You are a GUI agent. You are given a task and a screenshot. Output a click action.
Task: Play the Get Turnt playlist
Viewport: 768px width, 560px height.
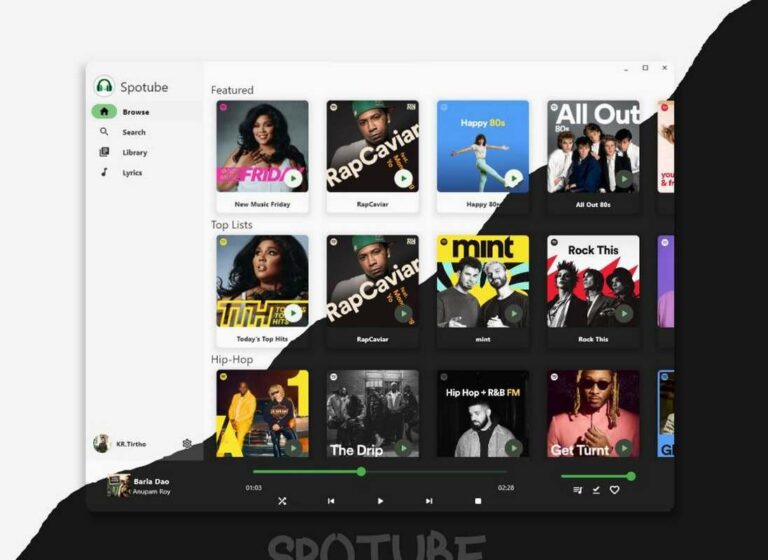[x=624, y=448]
